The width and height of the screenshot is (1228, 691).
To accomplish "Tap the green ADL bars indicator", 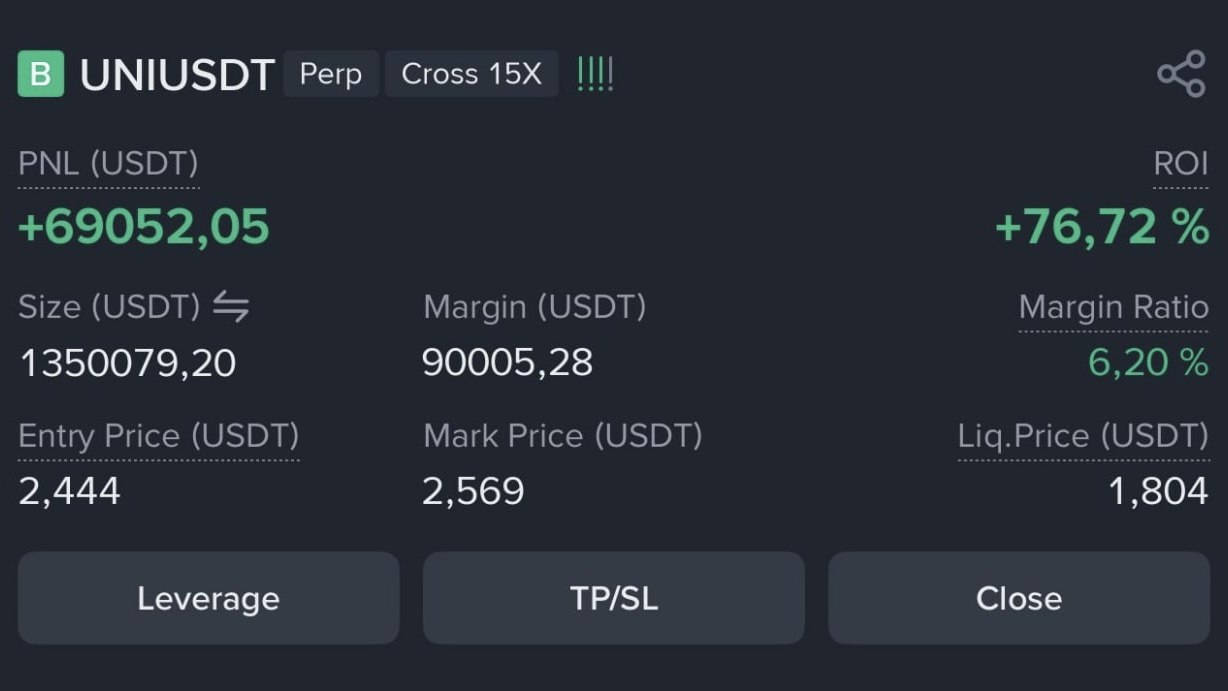I will coord(595,74).
